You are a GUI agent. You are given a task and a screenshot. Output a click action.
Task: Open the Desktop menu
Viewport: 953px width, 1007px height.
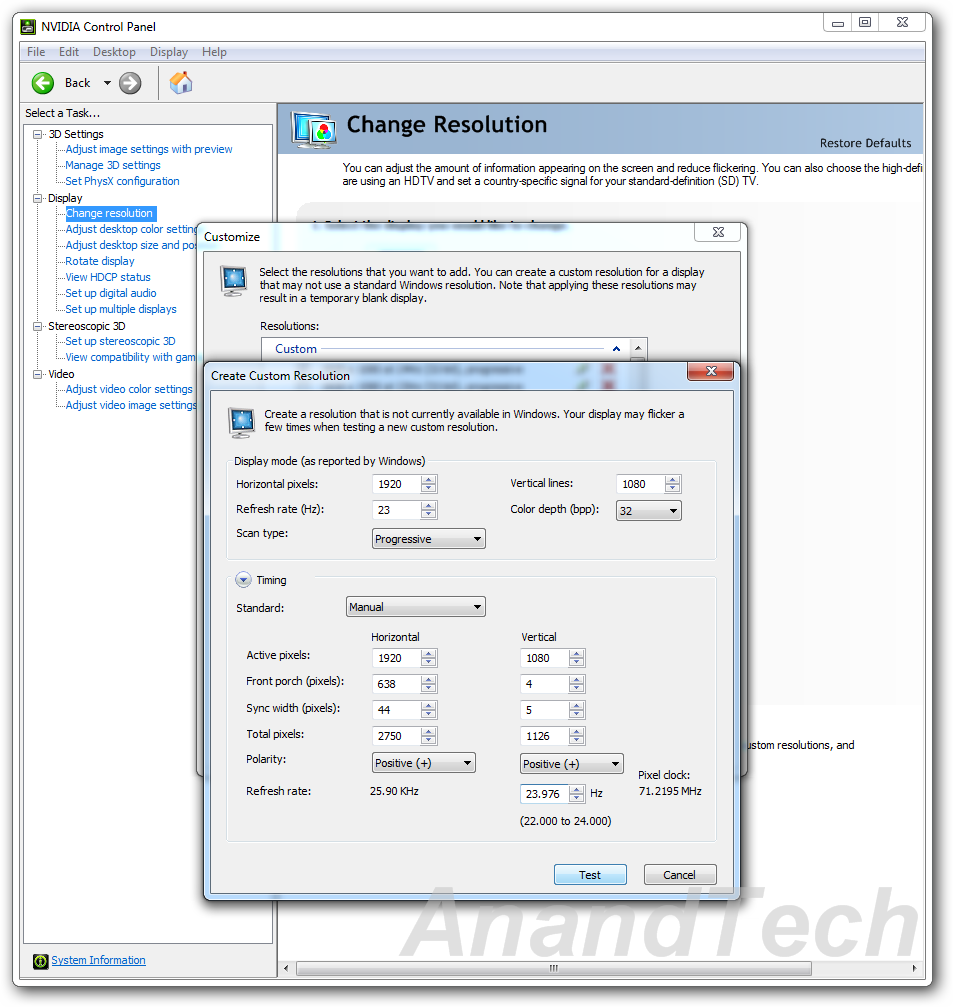pyautogui.click(x=114, y=52)
